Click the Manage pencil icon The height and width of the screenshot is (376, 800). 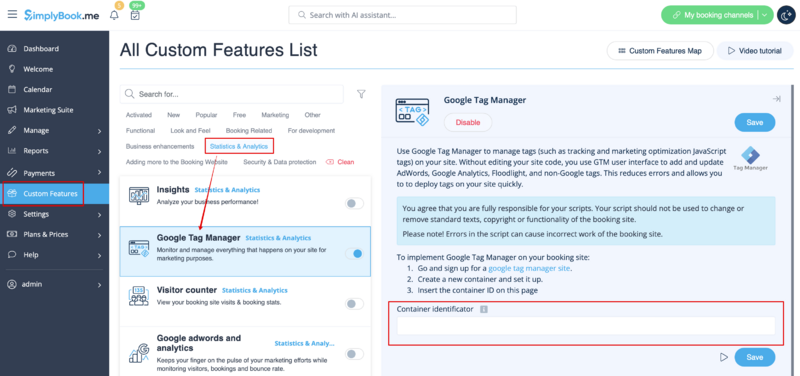tap(12, 130)
